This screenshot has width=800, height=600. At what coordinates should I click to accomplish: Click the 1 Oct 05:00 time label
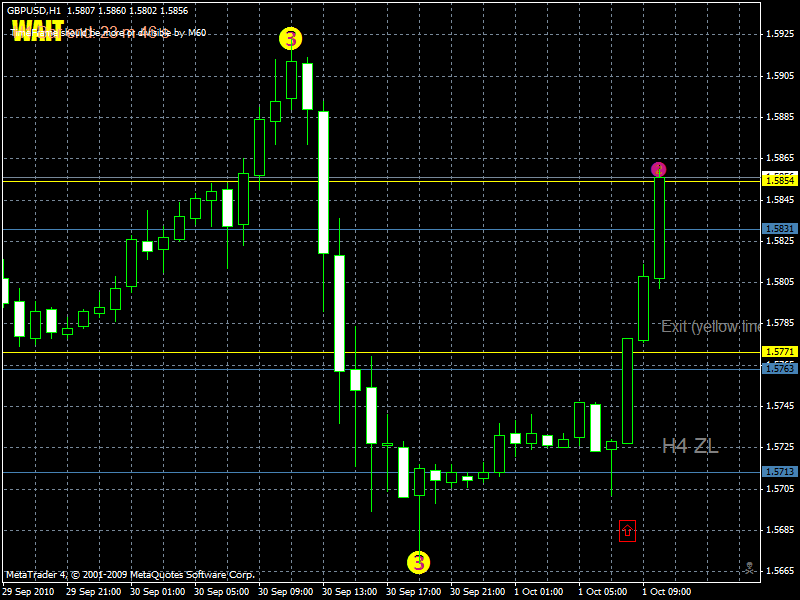click(x=603, y=592)
